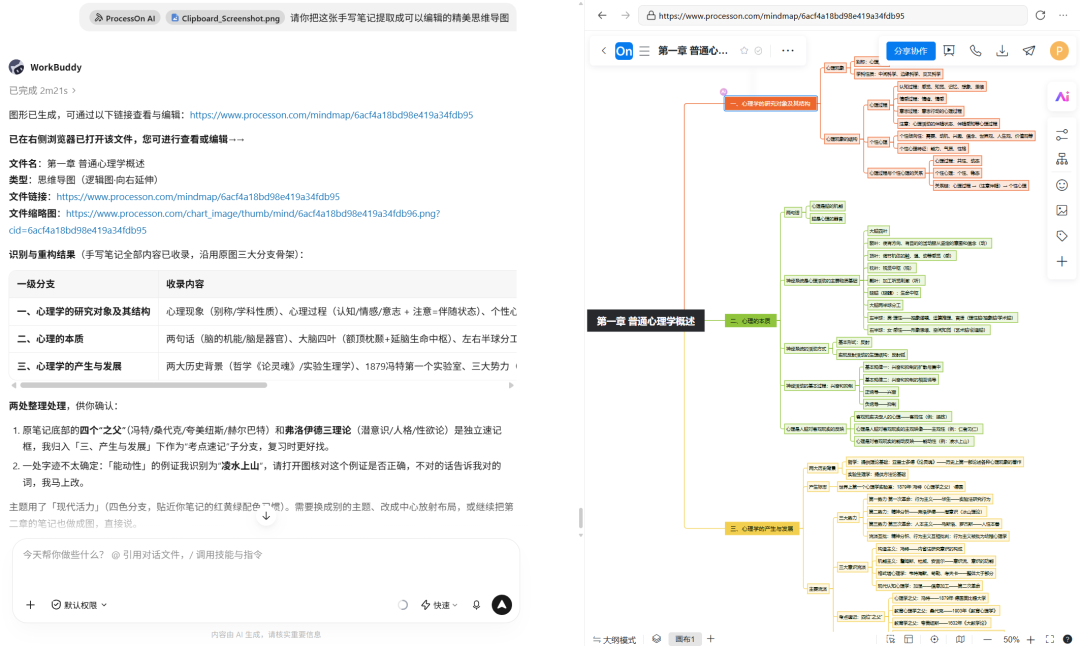Select the 二、心理的本质 node

pos(751,321)
